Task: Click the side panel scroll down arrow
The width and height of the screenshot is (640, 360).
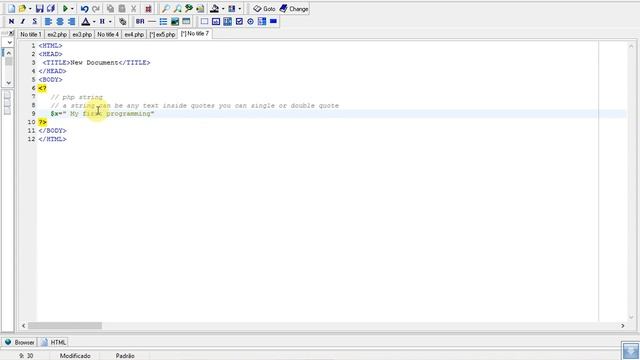Action: pos(9,83)
